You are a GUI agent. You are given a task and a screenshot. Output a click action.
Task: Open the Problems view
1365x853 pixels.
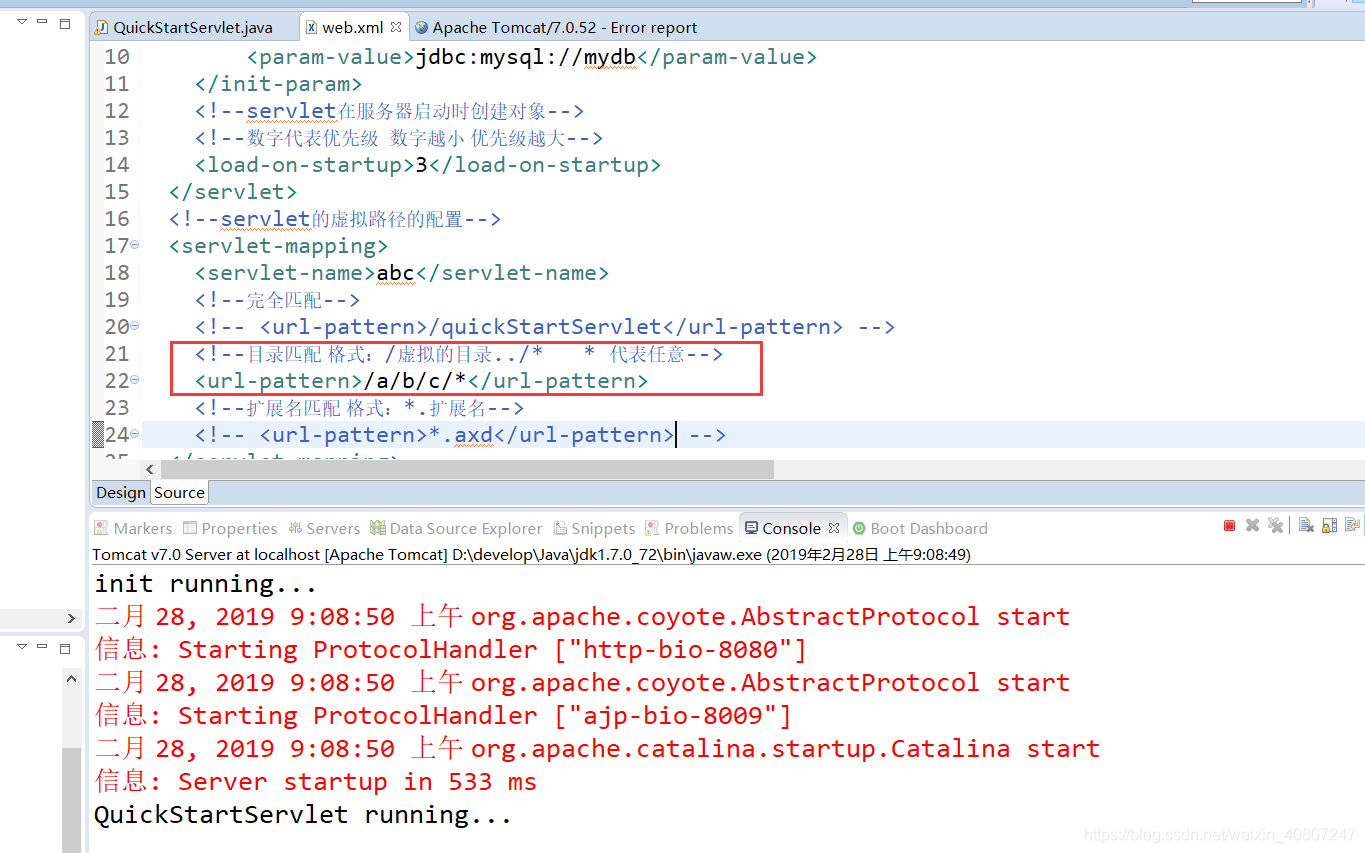(x=689, y=528)
